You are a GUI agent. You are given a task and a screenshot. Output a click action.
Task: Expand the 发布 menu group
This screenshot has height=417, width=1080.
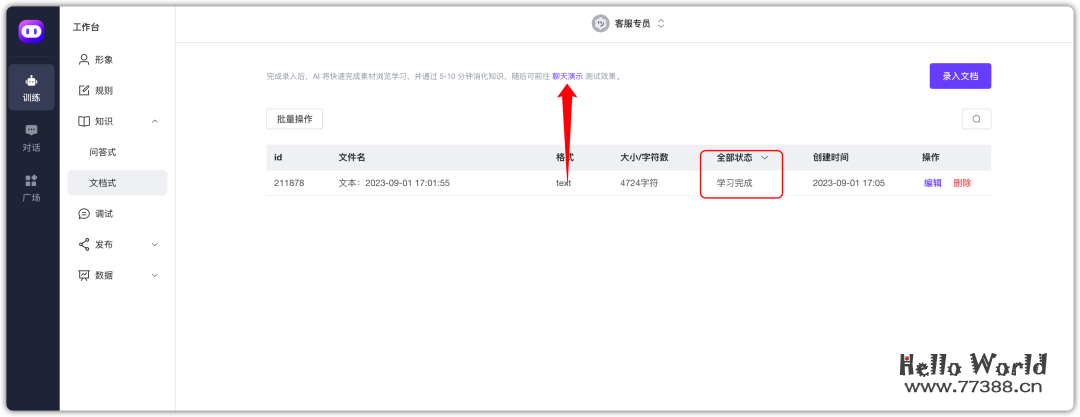click(x=117, y=244)
